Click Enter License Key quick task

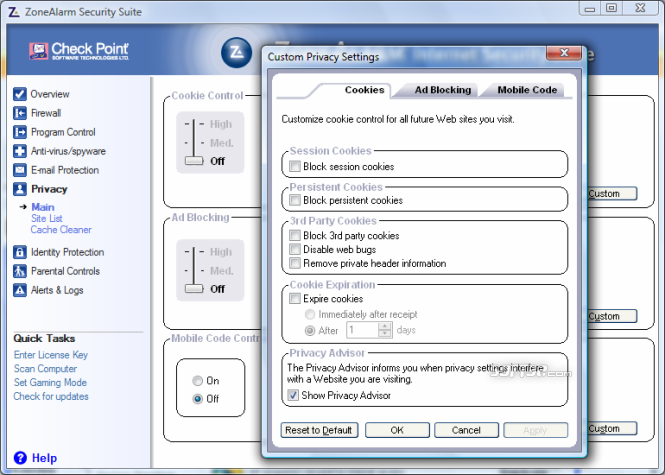(x=51, y=355)
